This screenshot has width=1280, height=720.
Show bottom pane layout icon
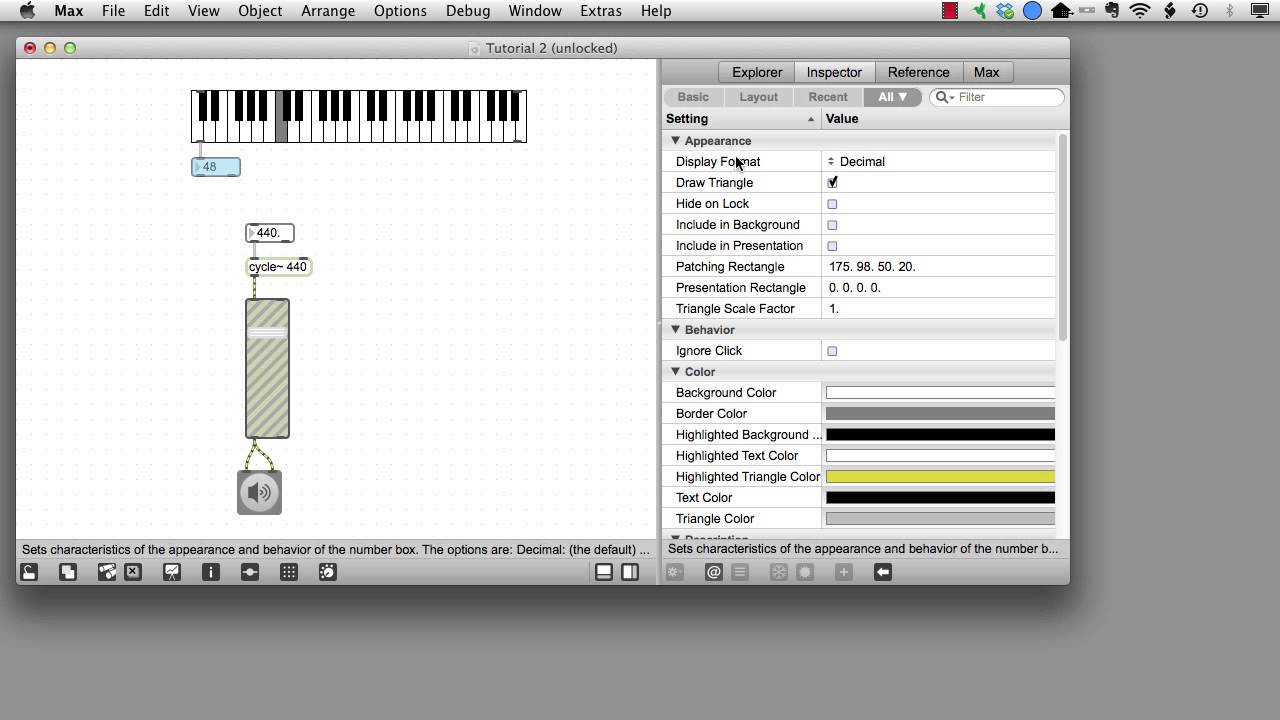pos(604,572)
